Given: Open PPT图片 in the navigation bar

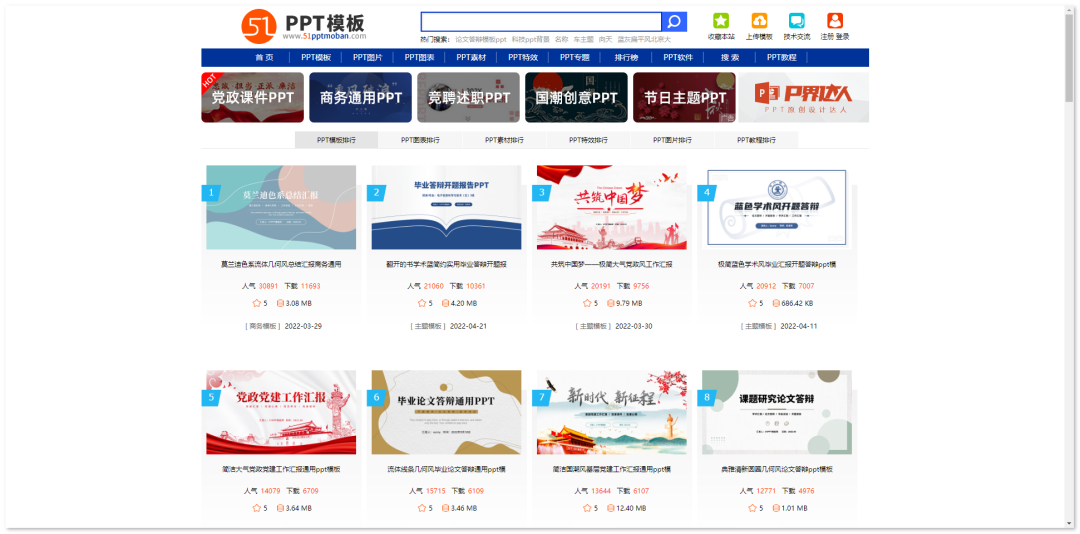Looking at the screenshot, I should coord(368,58).
